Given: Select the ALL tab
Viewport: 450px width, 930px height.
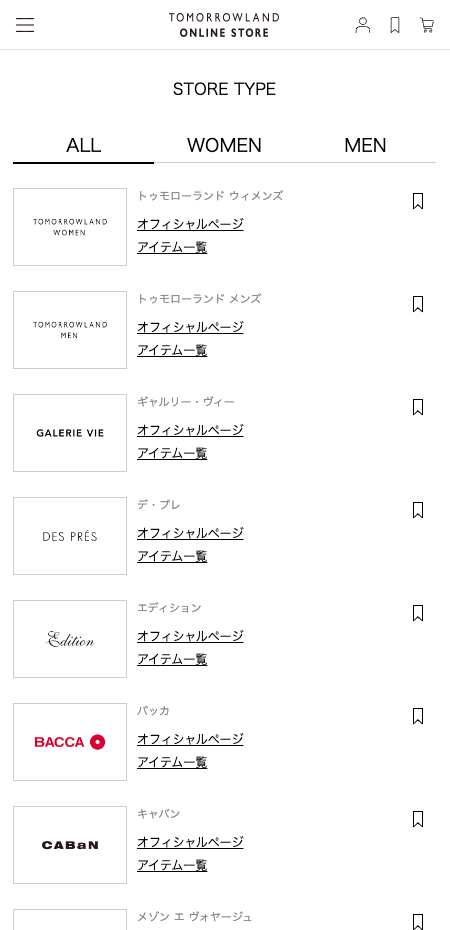Looking at the screenshot, I should [84, 145].
